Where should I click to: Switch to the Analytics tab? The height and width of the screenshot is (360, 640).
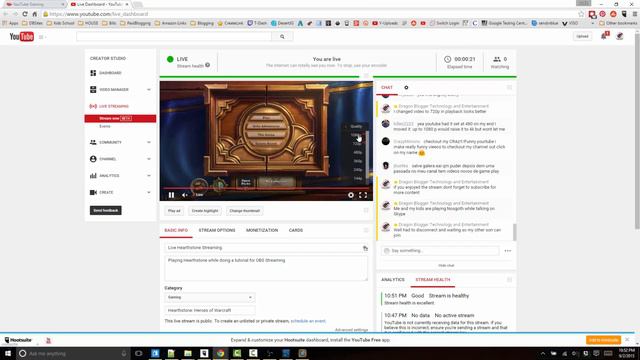point(393,280)
